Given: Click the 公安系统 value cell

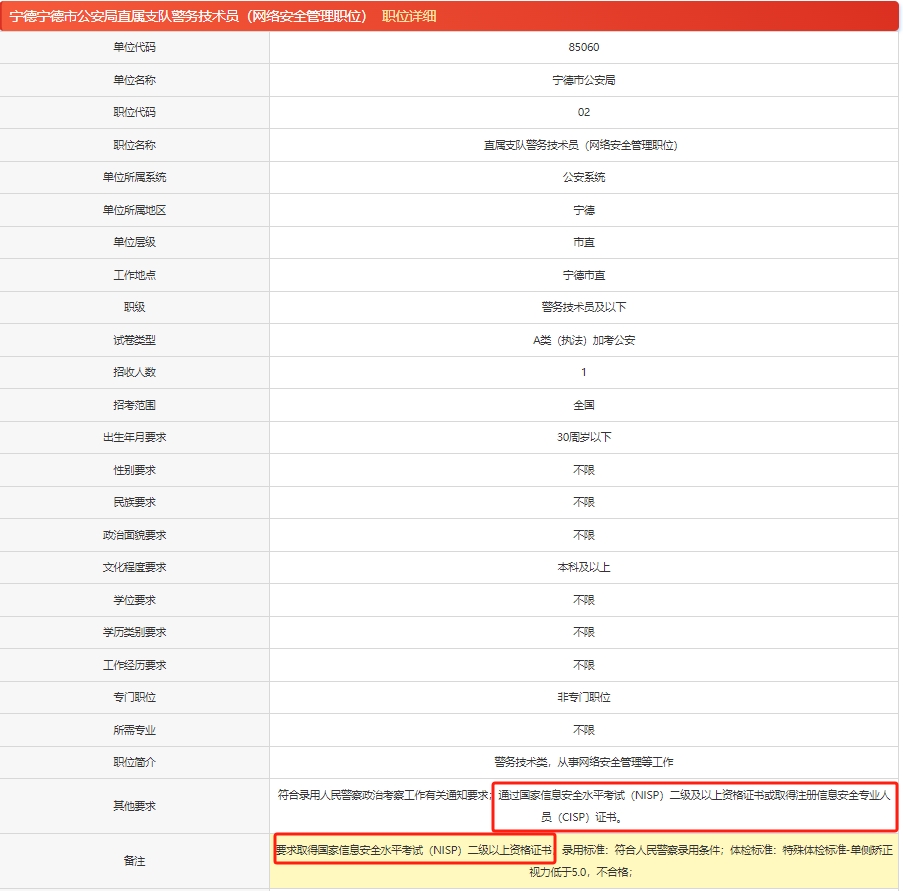Looking at the screenshot, I should click(x=583, y=177).
